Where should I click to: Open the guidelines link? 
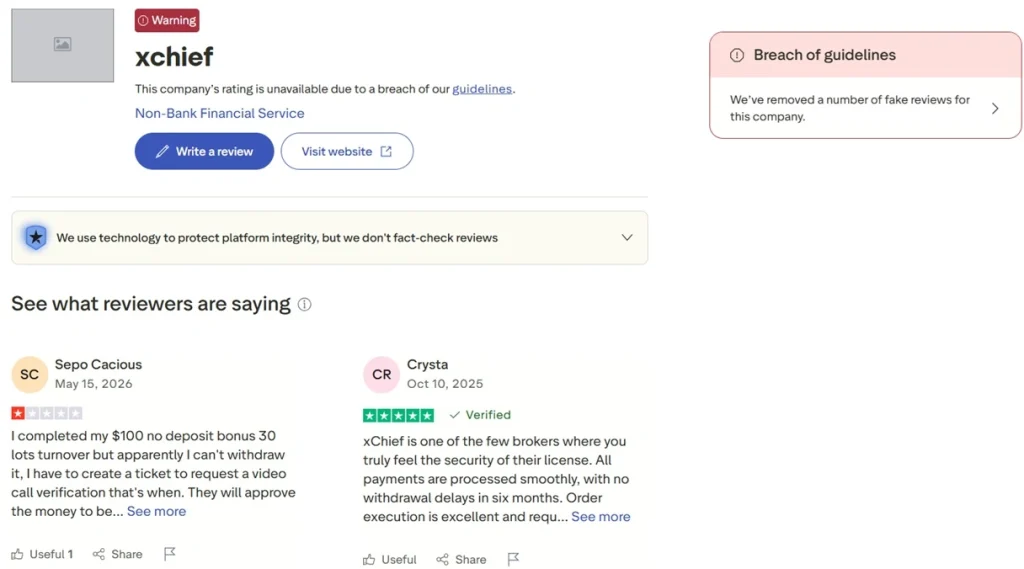(x=482, y=89)
